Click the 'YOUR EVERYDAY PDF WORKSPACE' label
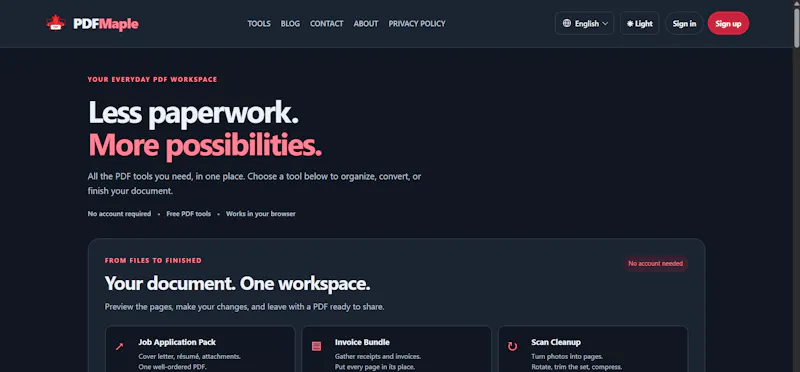 (x=152, y=80)
